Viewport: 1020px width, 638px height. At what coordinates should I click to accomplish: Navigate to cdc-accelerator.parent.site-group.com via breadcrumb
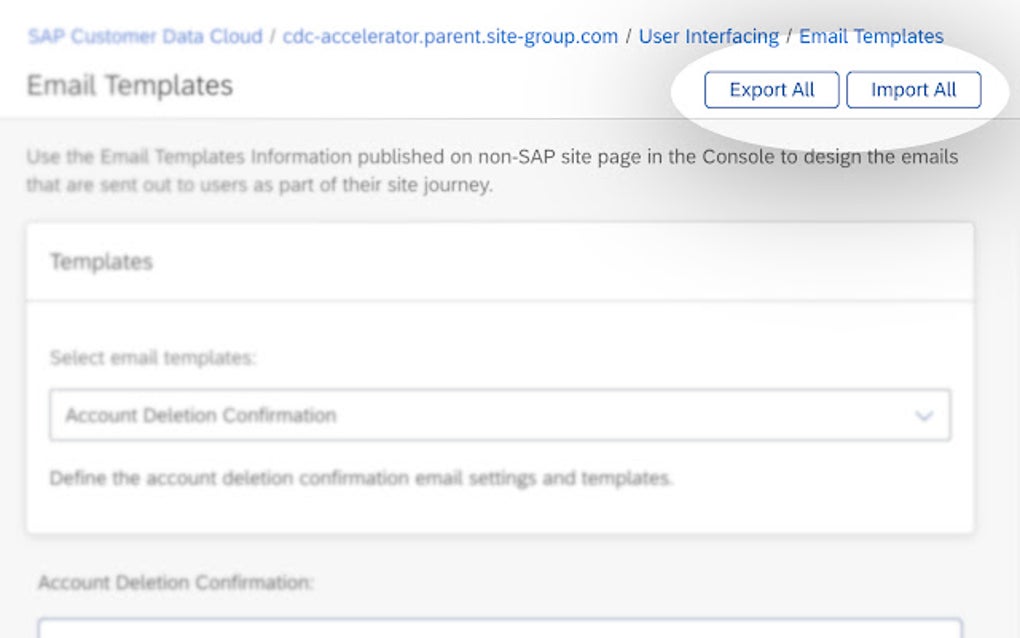click(449, 36)
